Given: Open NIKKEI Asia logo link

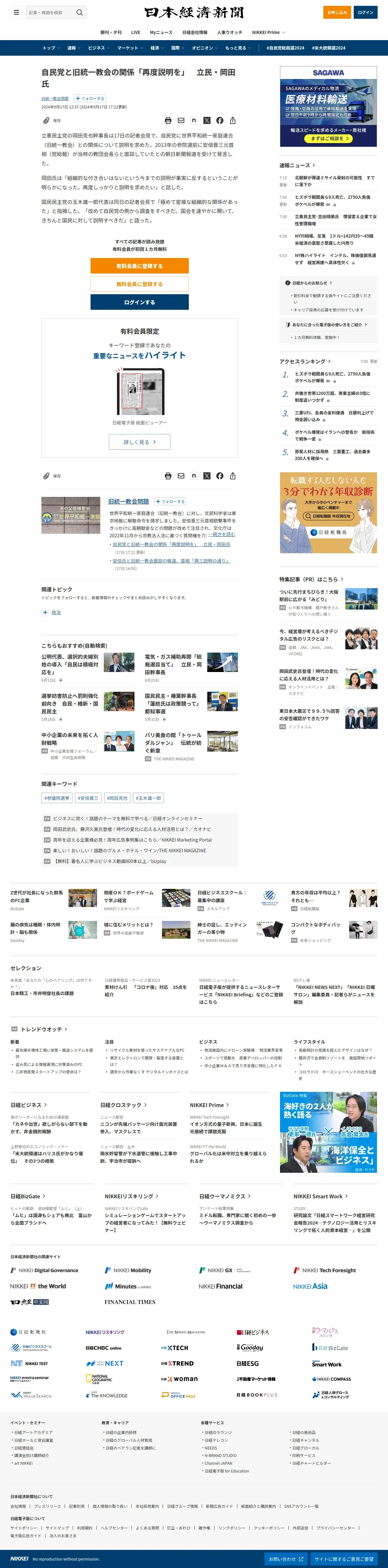Looking at the screenshot, I should pyautogui.click(x=310, y=1285).
